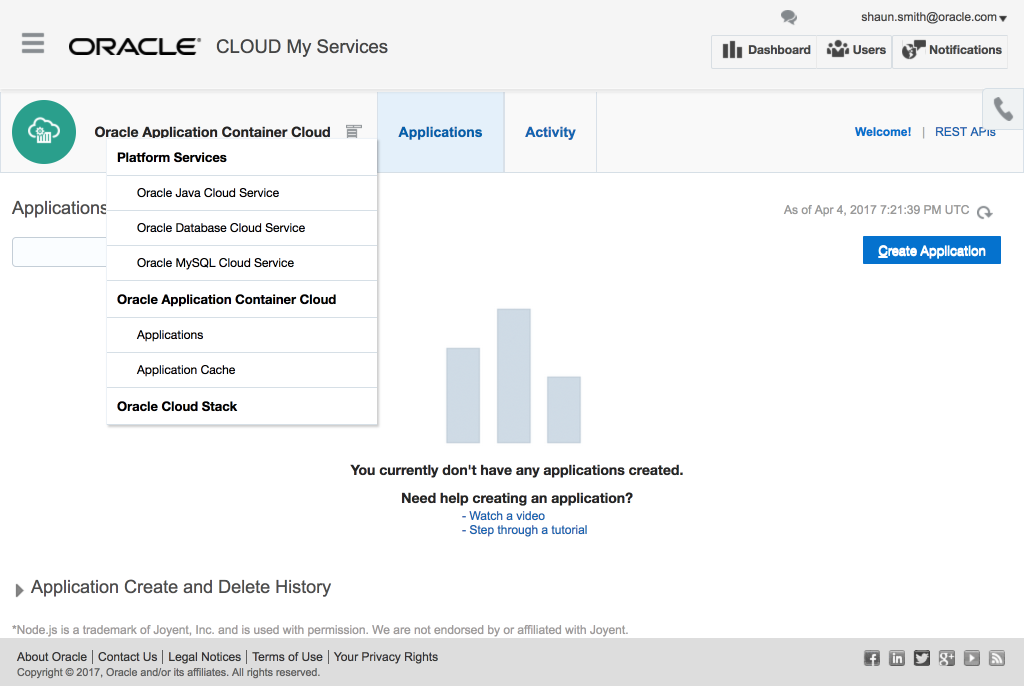Switch to the Activity tab

550,132
